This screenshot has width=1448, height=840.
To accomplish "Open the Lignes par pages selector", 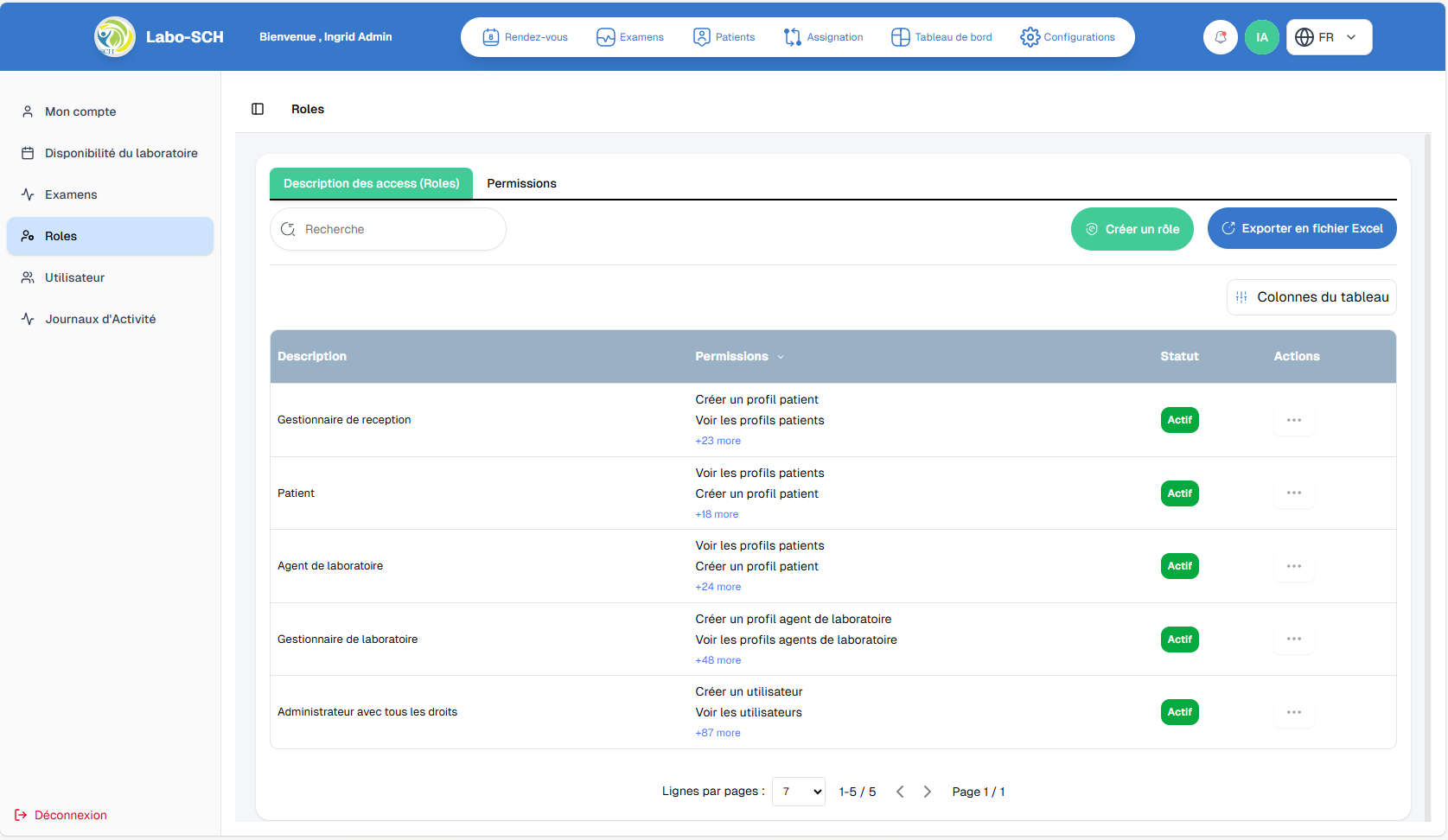I will point(798,791).
